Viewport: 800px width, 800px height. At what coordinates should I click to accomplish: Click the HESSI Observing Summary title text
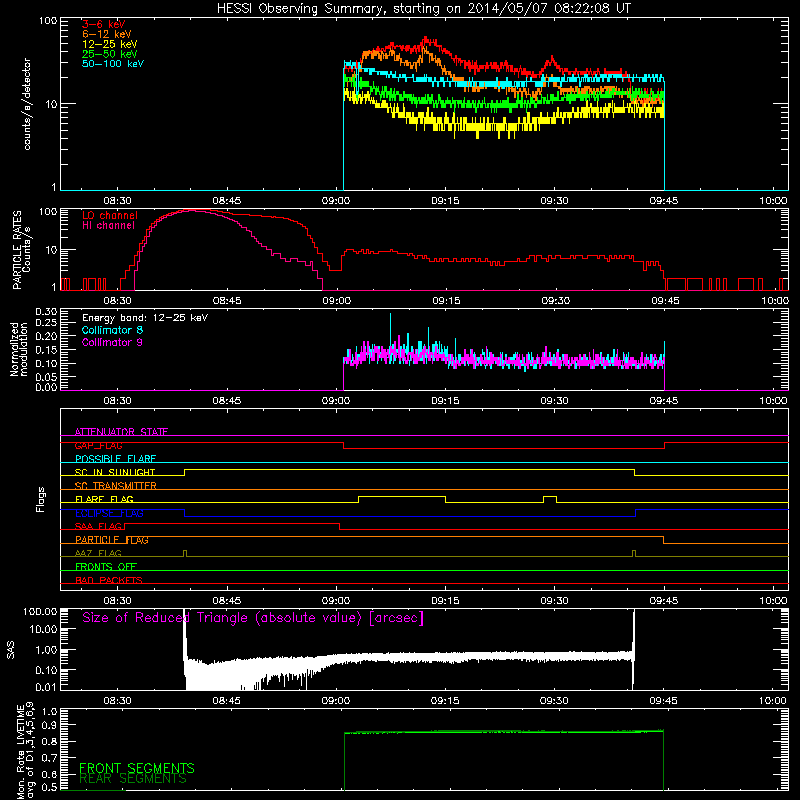(424, 9)
